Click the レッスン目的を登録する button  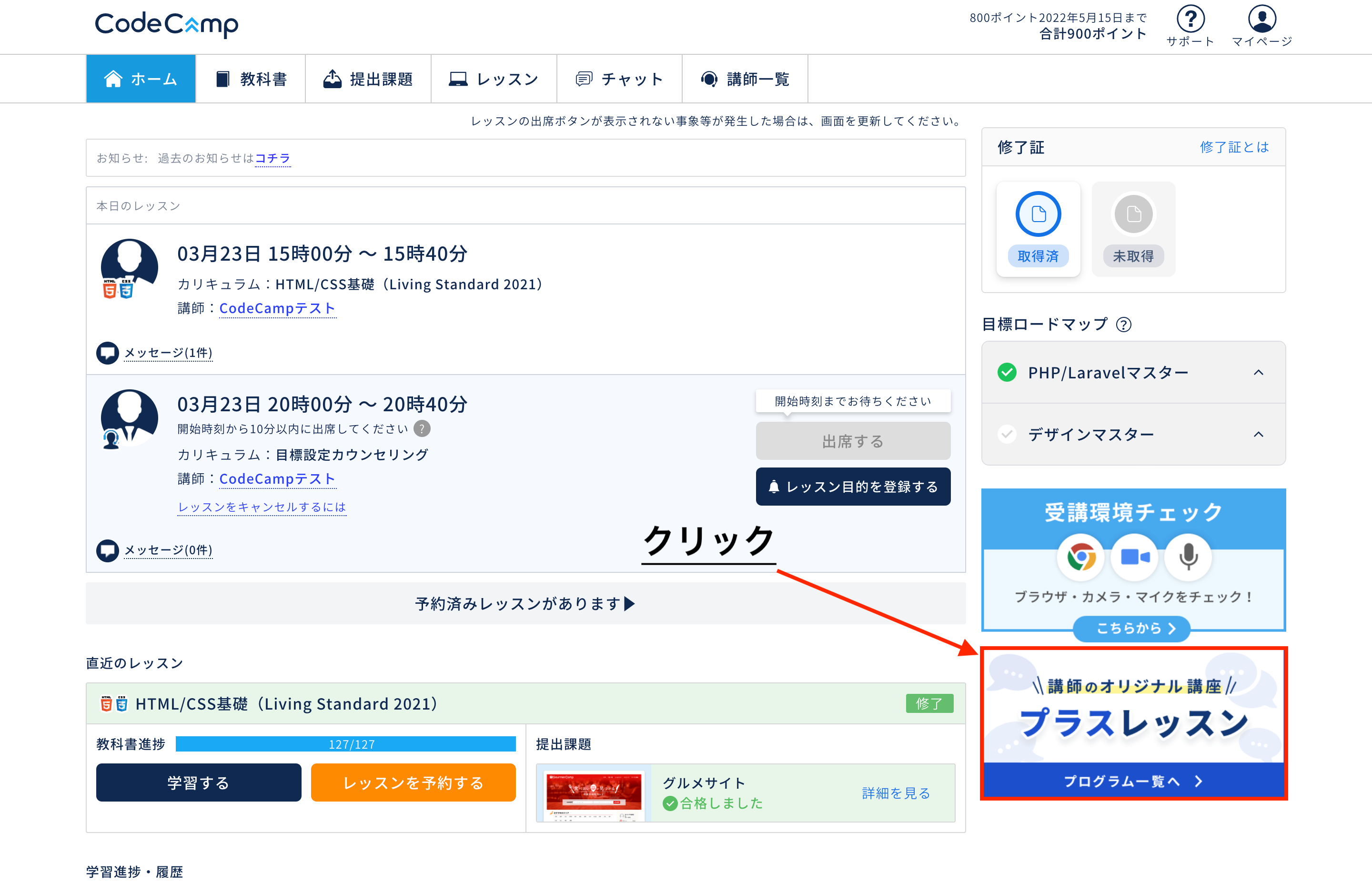click(853, 487)
